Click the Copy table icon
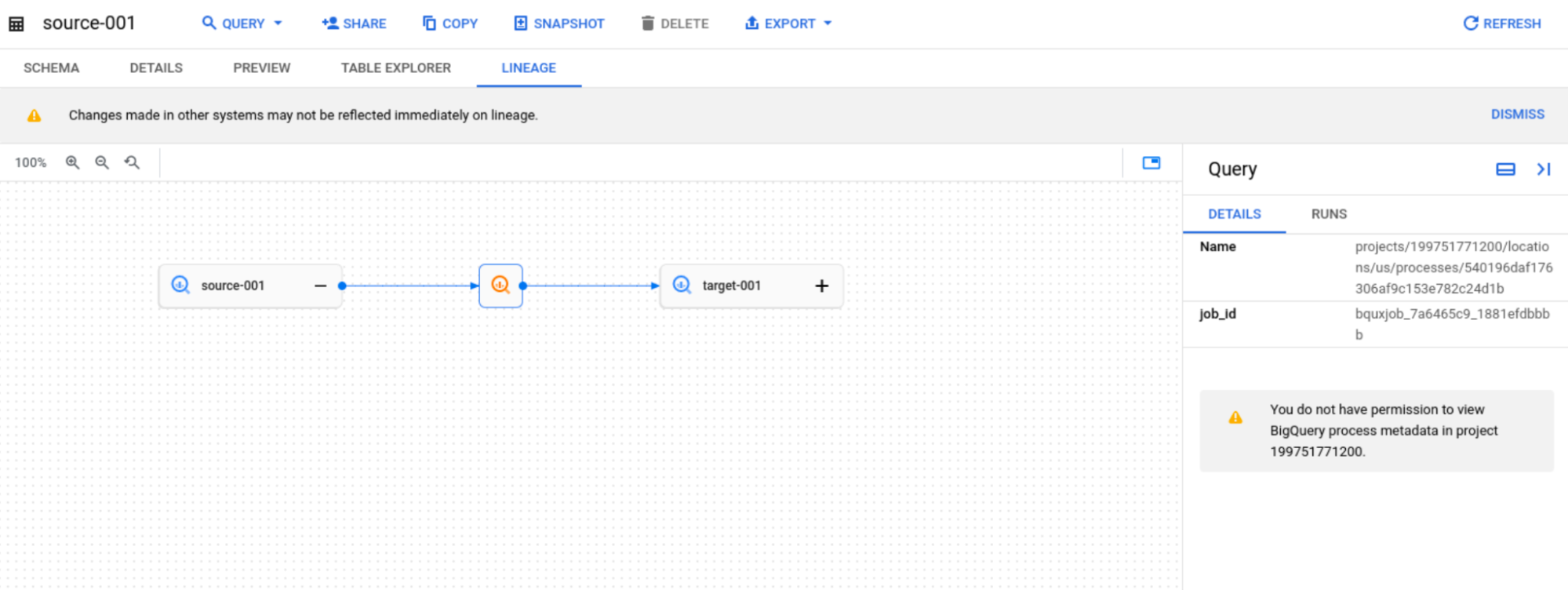 point(427,23)
